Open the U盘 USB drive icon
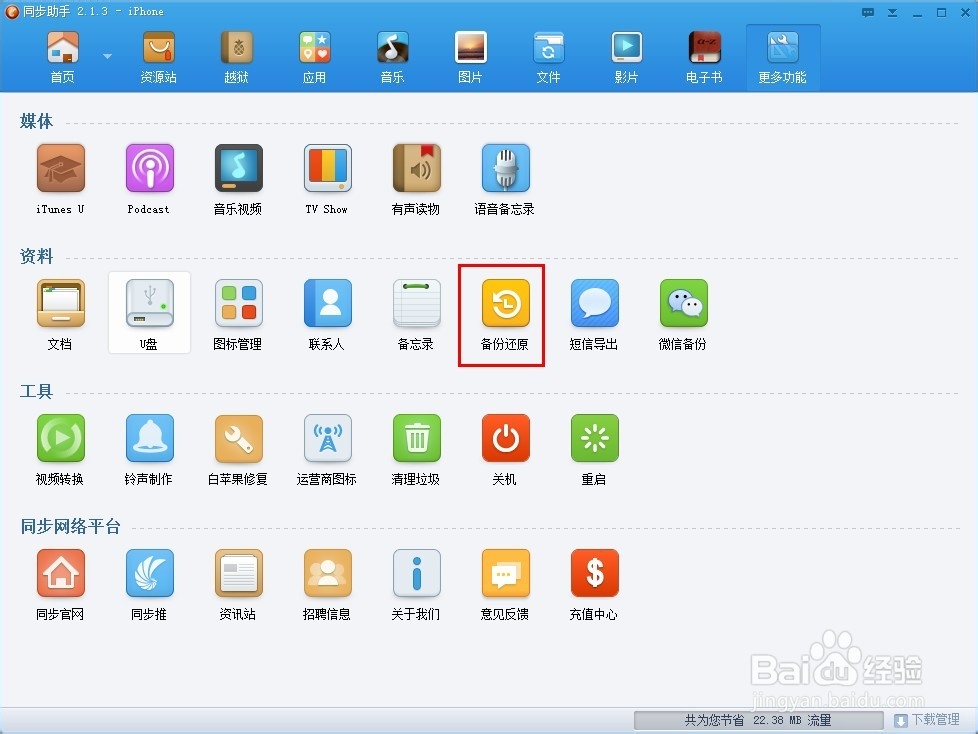Image resolution: width=978 pixels, height=734 pixels. (150, 303)
